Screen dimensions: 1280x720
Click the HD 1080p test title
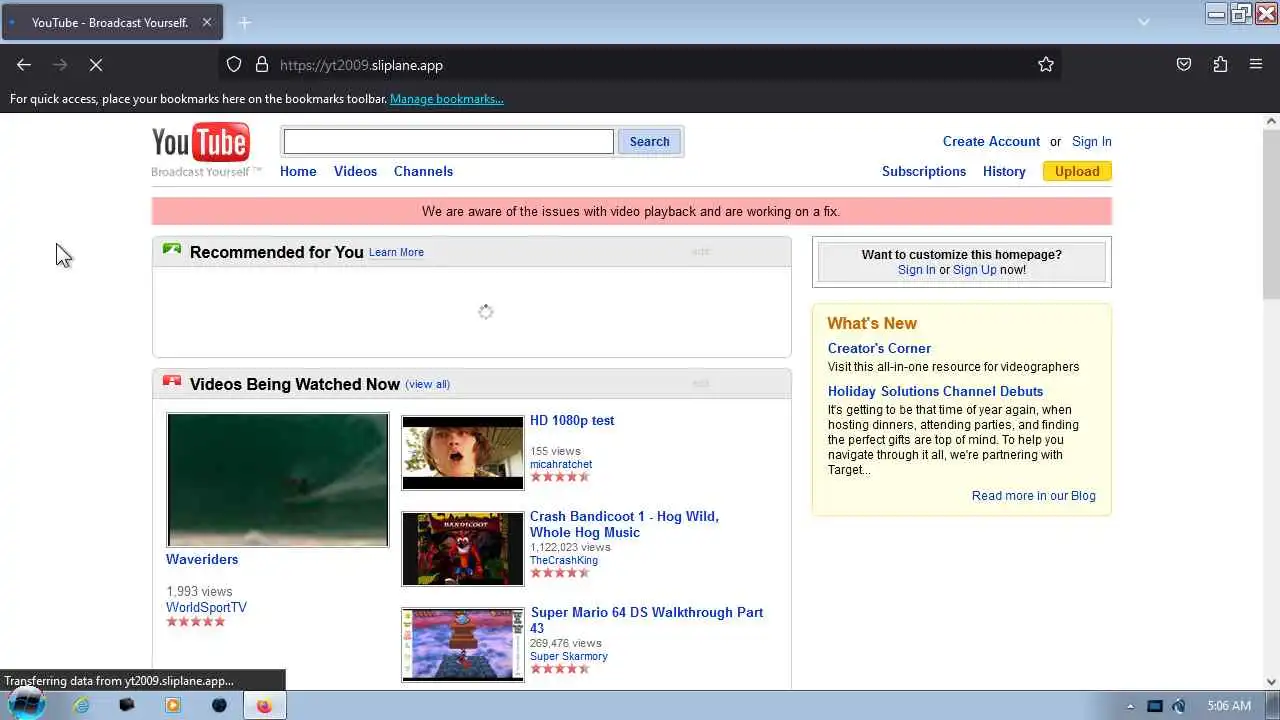(572, 420)
